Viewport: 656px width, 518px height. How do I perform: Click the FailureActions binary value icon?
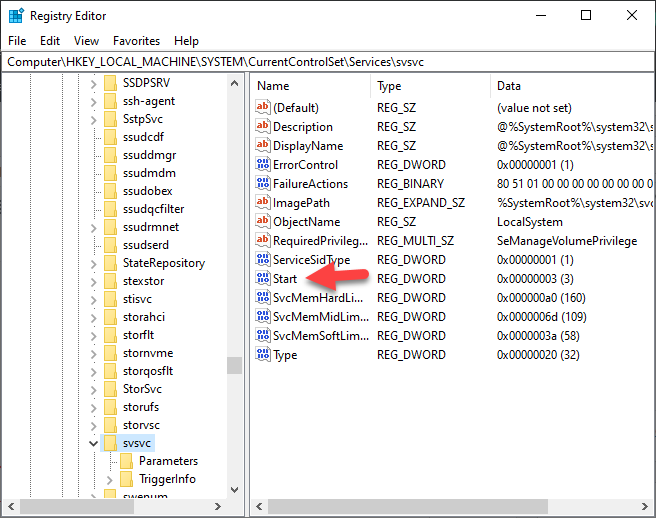coord(264,184)
